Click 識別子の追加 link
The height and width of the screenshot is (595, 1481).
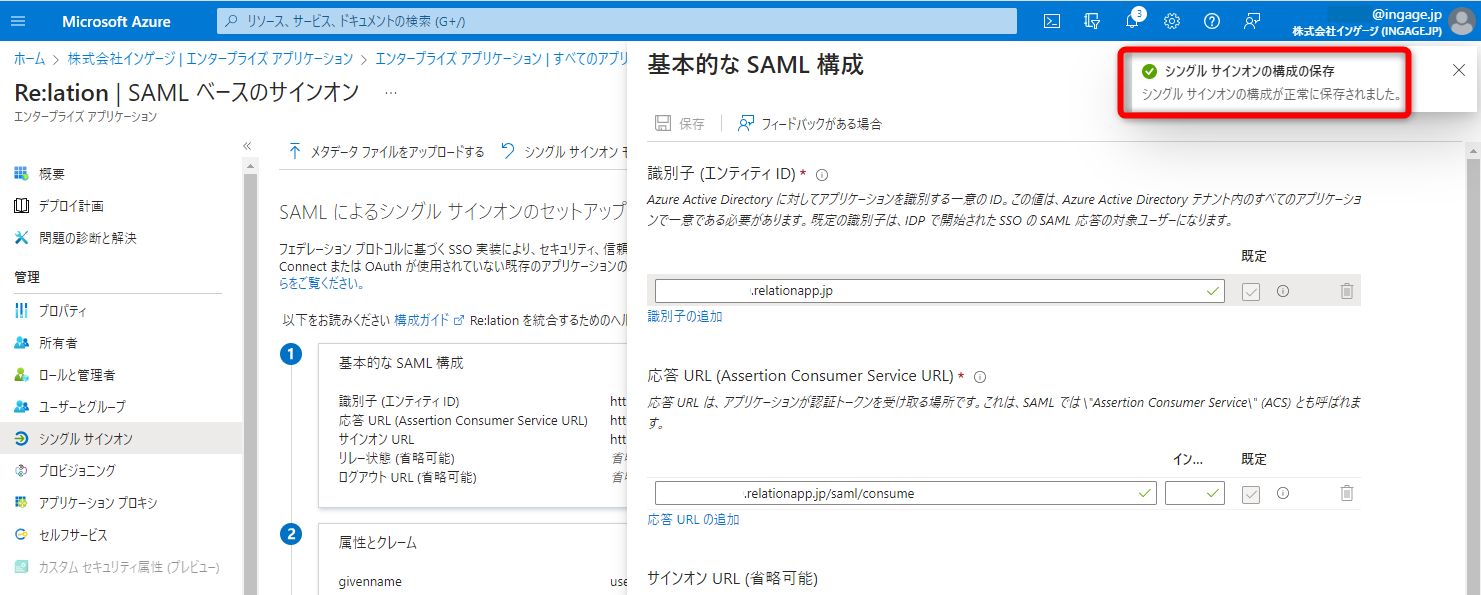pyautogui.click(x=685, y=317)
